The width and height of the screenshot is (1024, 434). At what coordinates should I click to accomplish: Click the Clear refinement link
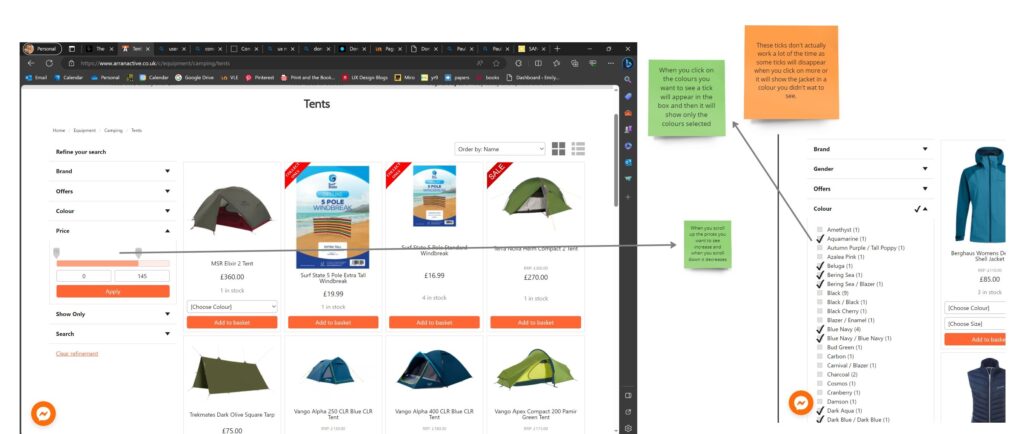point(77,354)
